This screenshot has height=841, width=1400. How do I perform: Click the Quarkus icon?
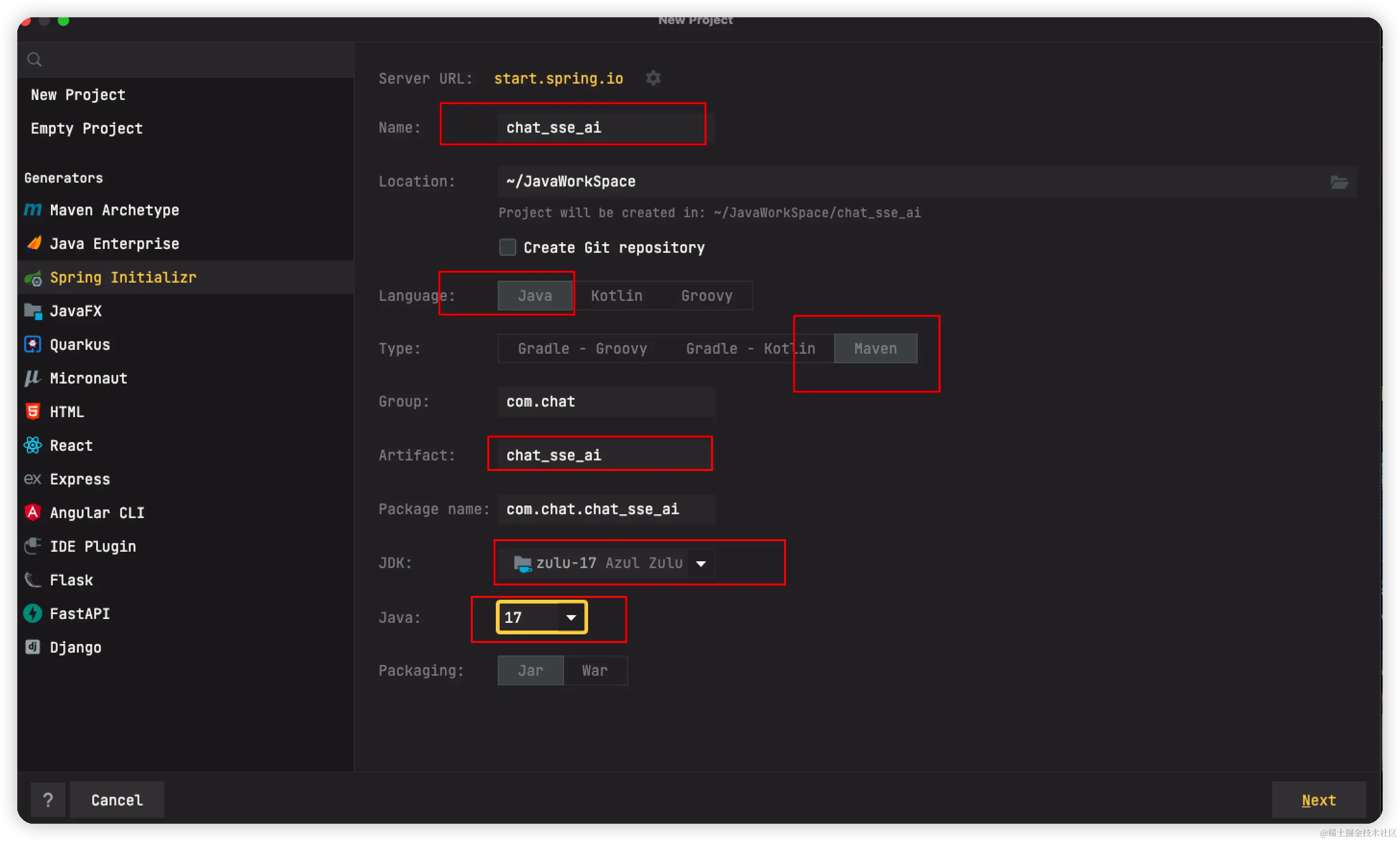click(x=33, y=345)
